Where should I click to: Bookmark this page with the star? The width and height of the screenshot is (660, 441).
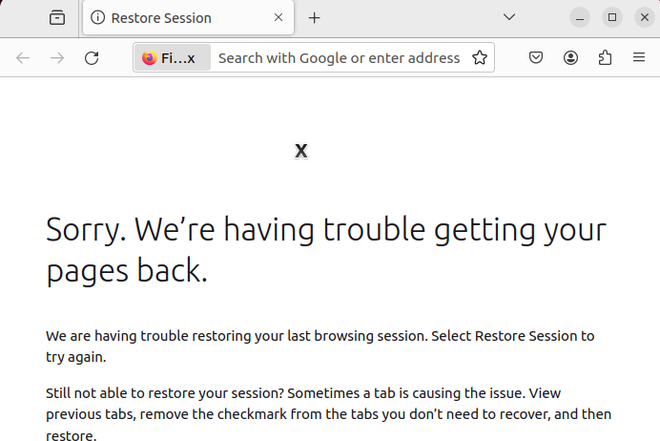tap(480, 58)
